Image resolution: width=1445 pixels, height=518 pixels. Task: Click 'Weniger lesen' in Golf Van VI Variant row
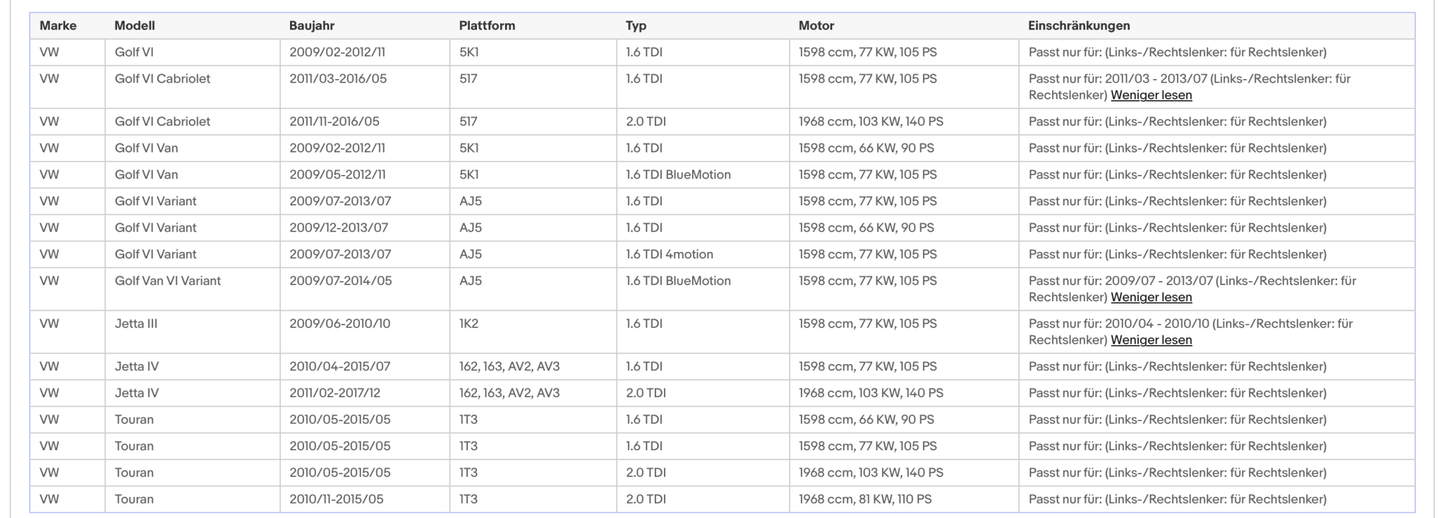[x=1151, y=297]
